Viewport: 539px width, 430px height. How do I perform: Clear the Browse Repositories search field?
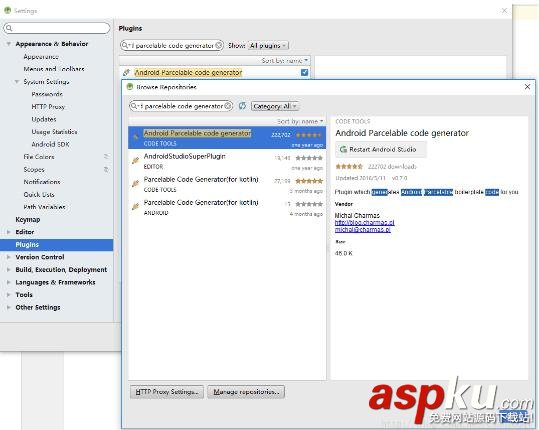[x=228, y=106]
